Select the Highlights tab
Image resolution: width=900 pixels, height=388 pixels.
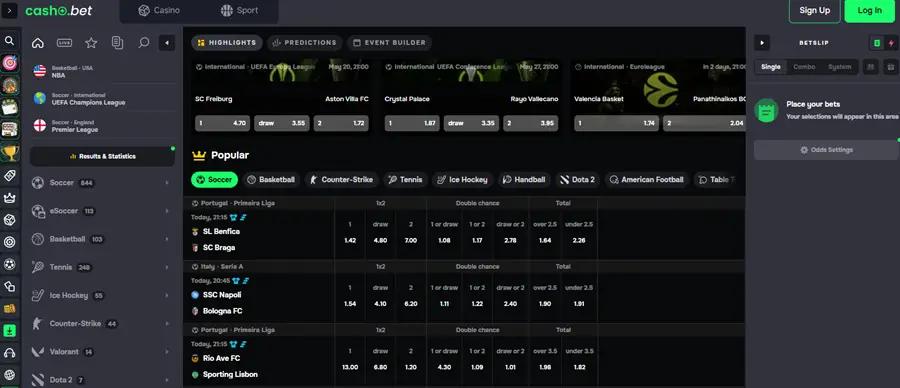click(227, 43)
